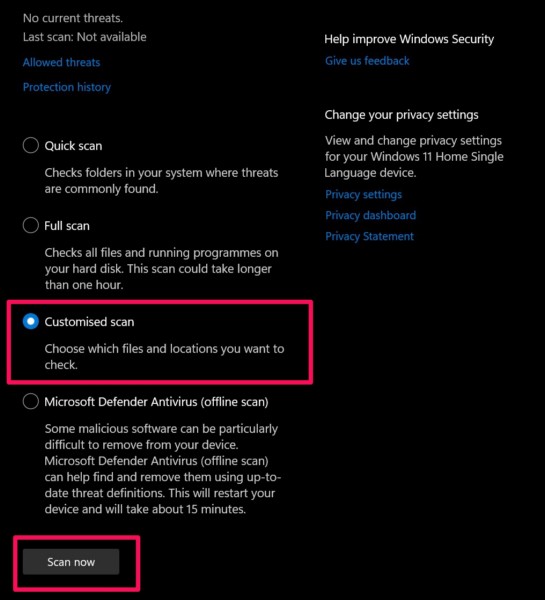Screen dimensions: 545x600
Task: Open the Privacy settings link
Action: (363, 194)
